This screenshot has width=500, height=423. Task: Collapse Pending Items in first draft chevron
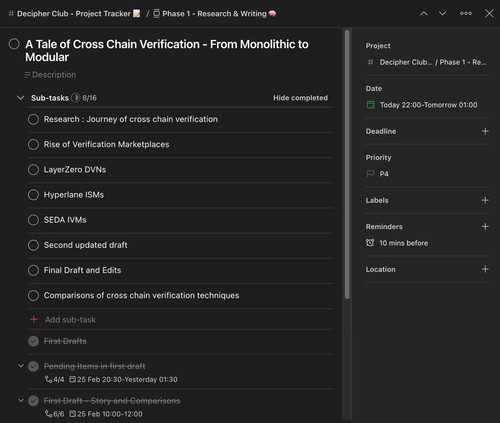pyautogui.click(x=21, y=366)
